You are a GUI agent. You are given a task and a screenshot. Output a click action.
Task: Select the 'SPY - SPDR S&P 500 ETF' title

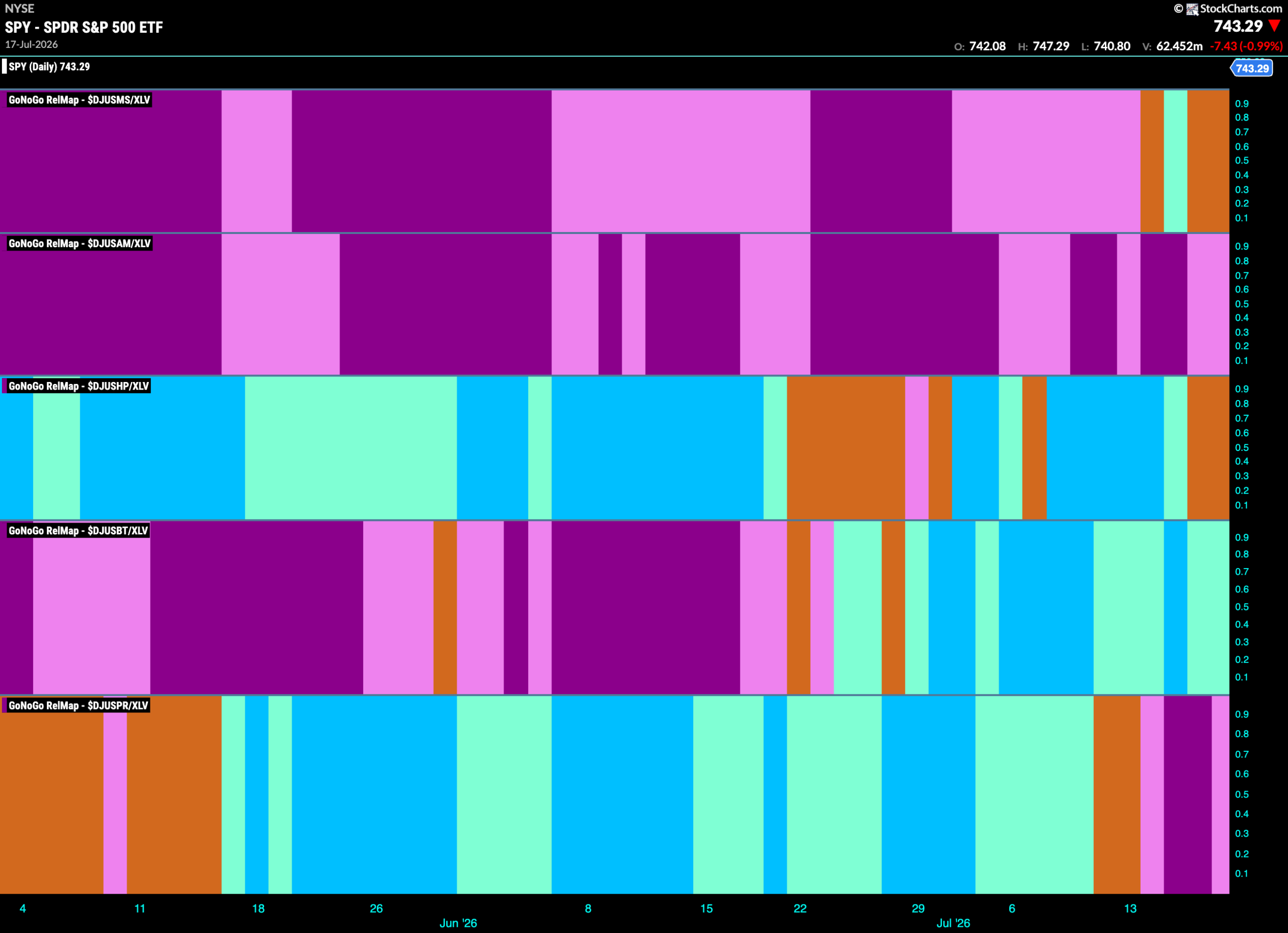[84, 27]
